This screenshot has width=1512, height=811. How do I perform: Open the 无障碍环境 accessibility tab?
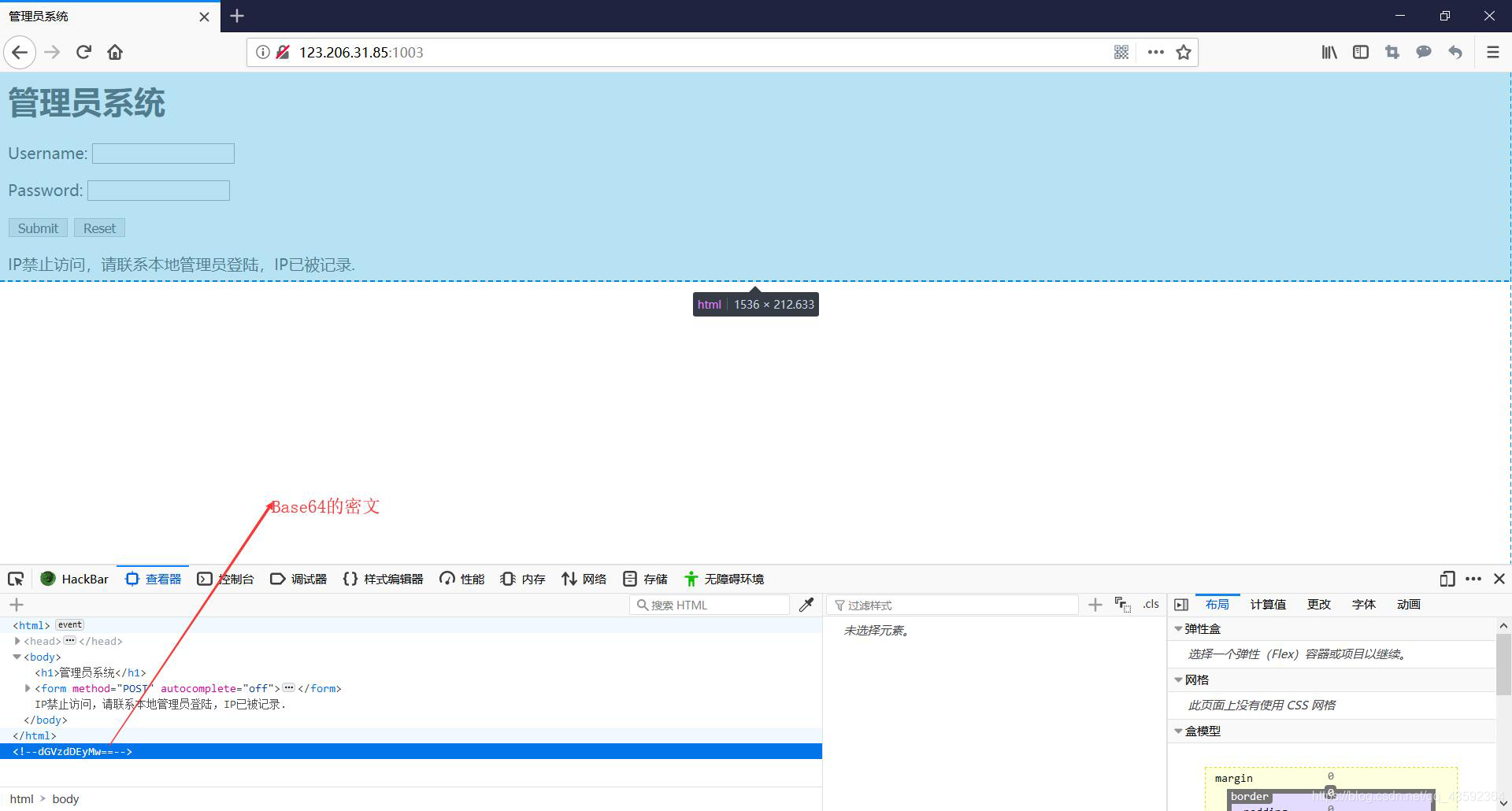coord(724,579)
